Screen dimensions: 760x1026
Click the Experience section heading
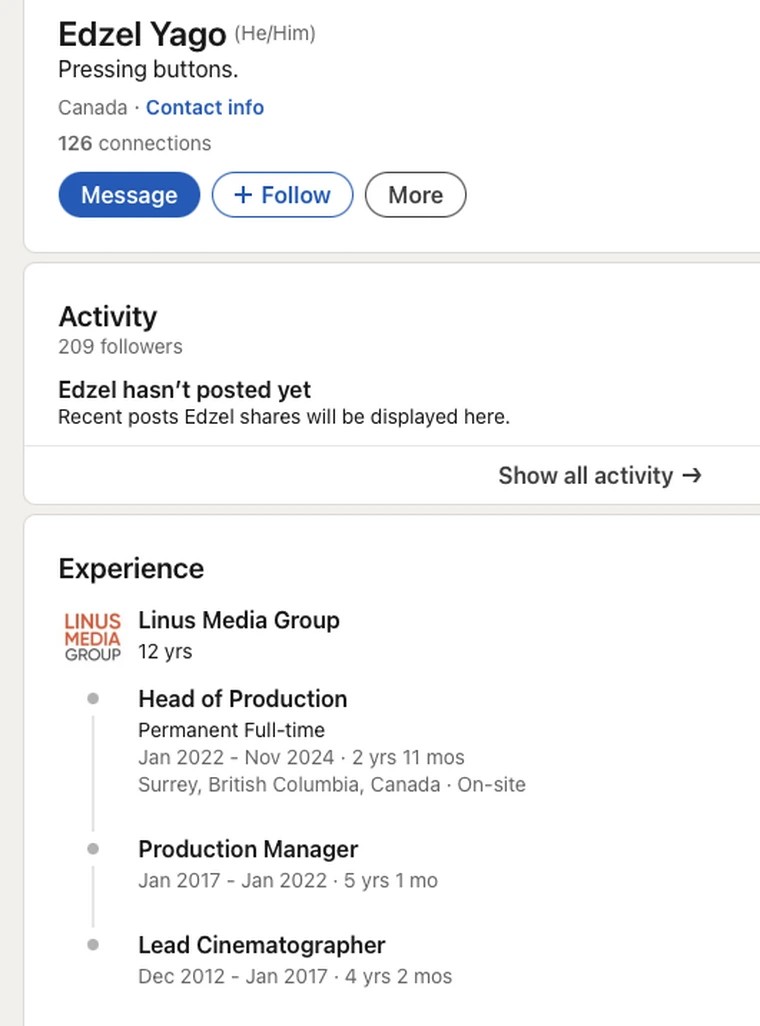pyautogui.click(x=131, y=569)
